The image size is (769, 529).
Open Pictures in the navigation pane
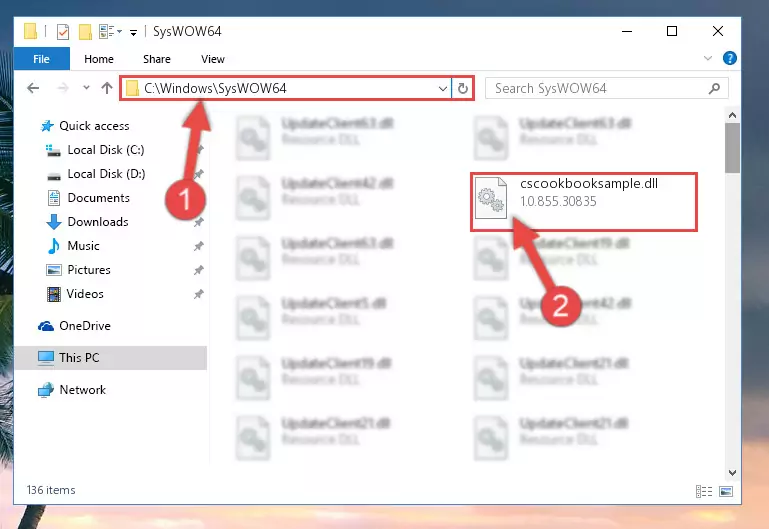(89, 270)
